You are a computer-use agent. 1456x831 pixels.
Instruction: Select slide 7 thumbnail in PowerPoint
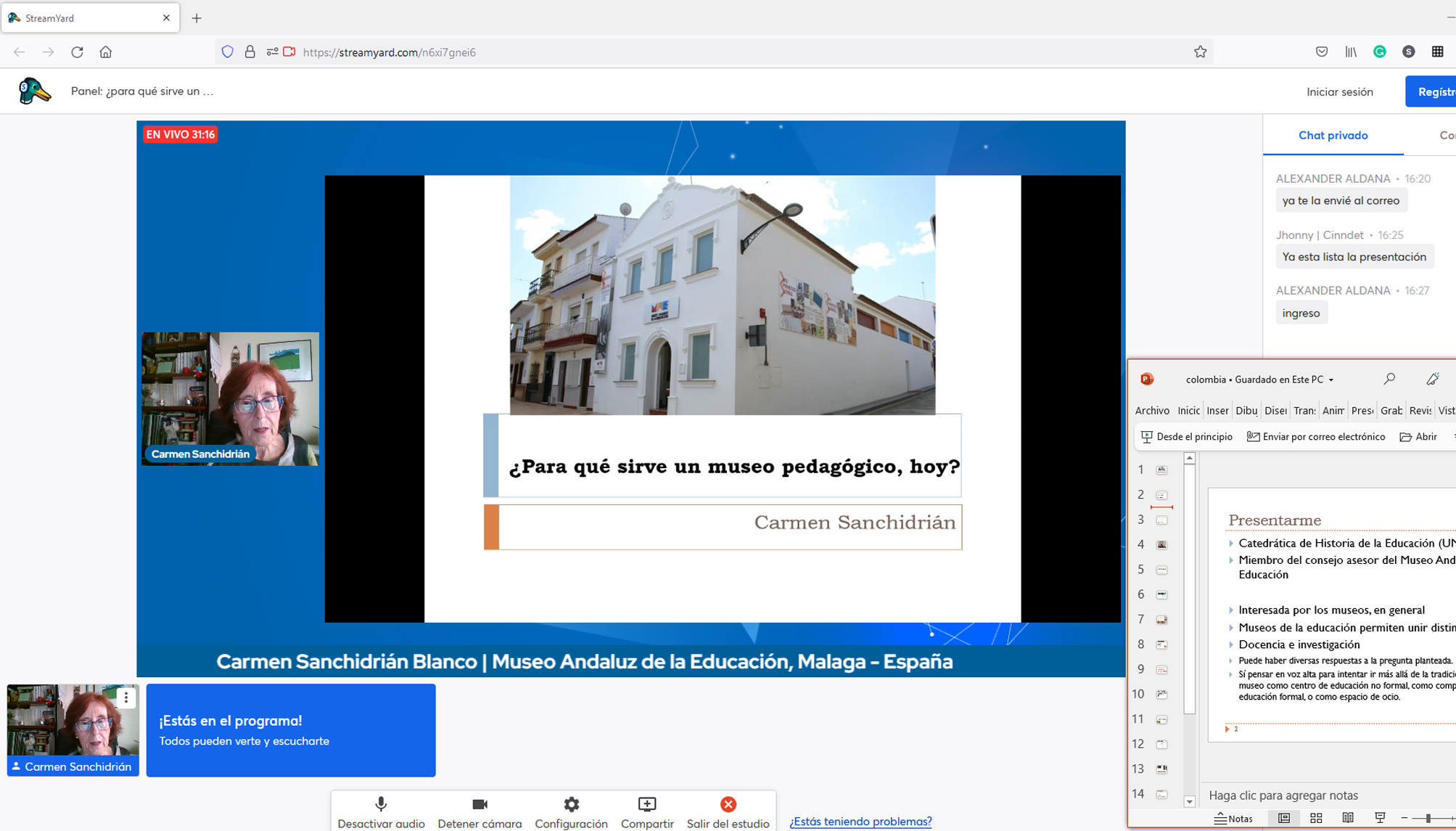point(1161,620)
